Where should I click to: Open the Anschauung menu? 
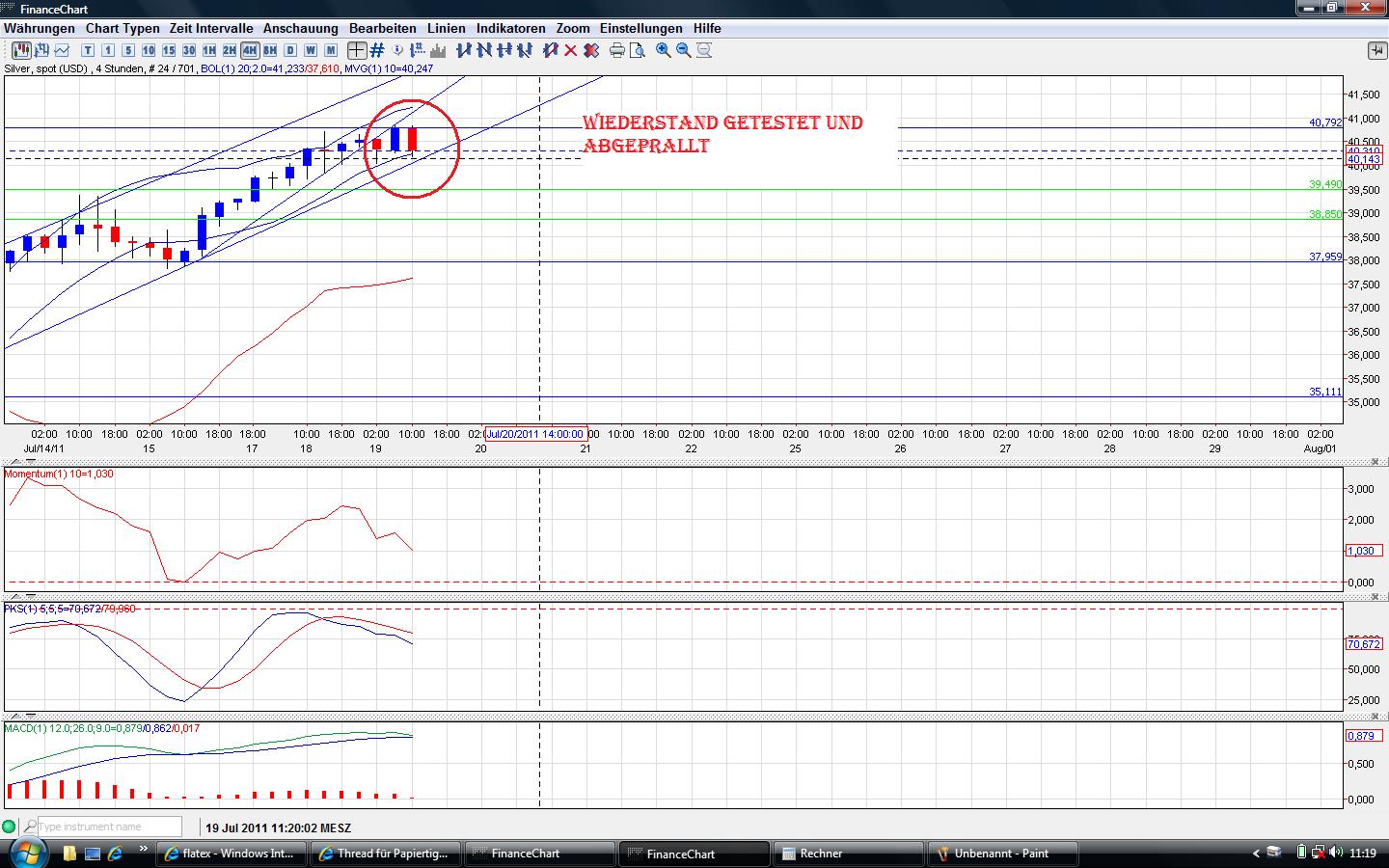[x=301, y=28]
